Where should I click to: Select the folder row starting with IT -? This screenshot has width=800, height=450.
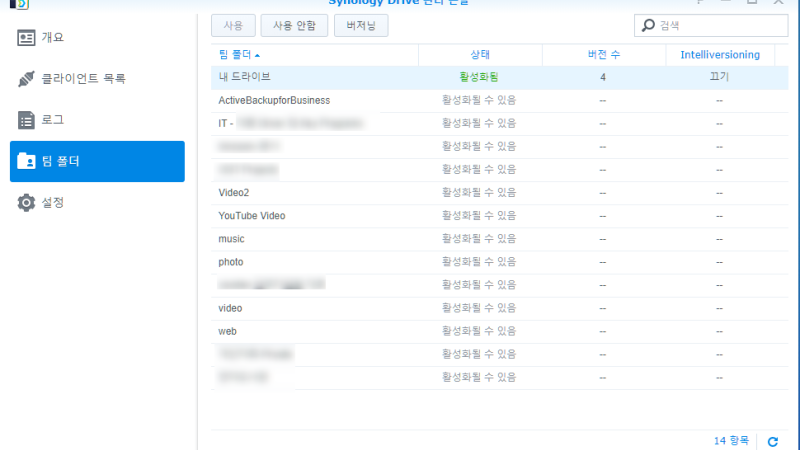point(499,123)
